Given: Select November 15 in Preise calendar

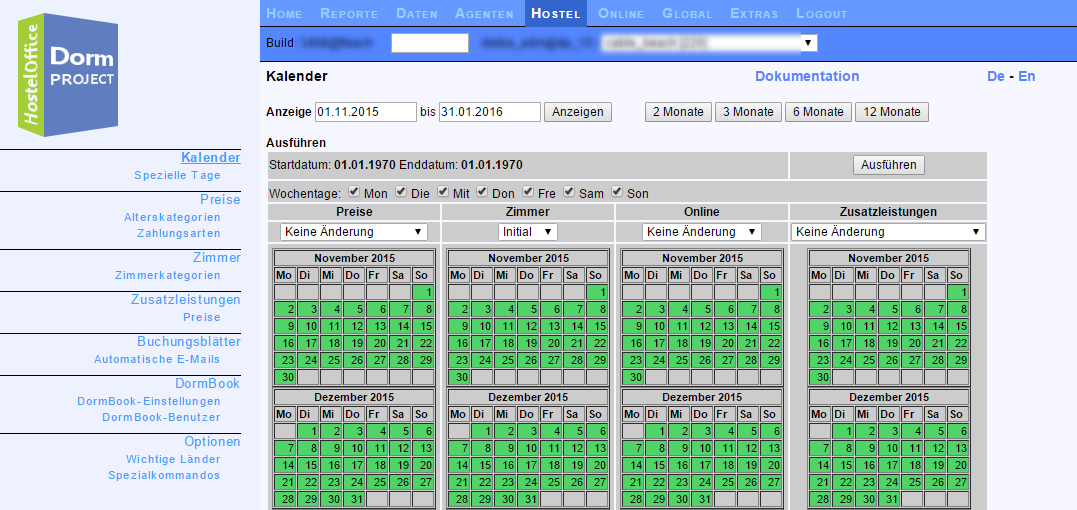Looking at the screenshot, I should 423,326.
